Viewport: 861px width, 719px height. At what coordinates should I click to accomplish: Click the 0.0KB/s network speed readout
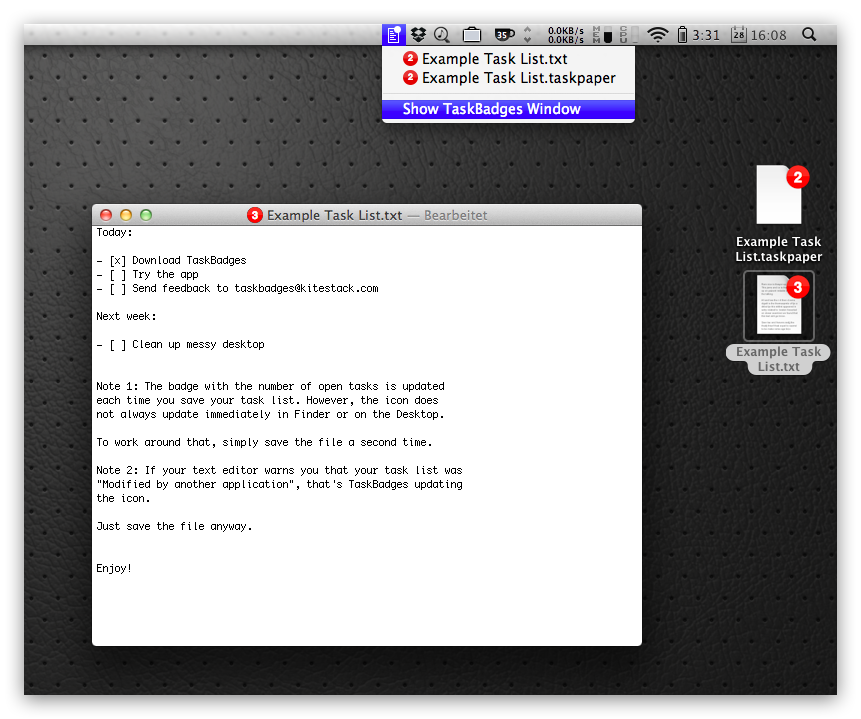coord(566,35)
